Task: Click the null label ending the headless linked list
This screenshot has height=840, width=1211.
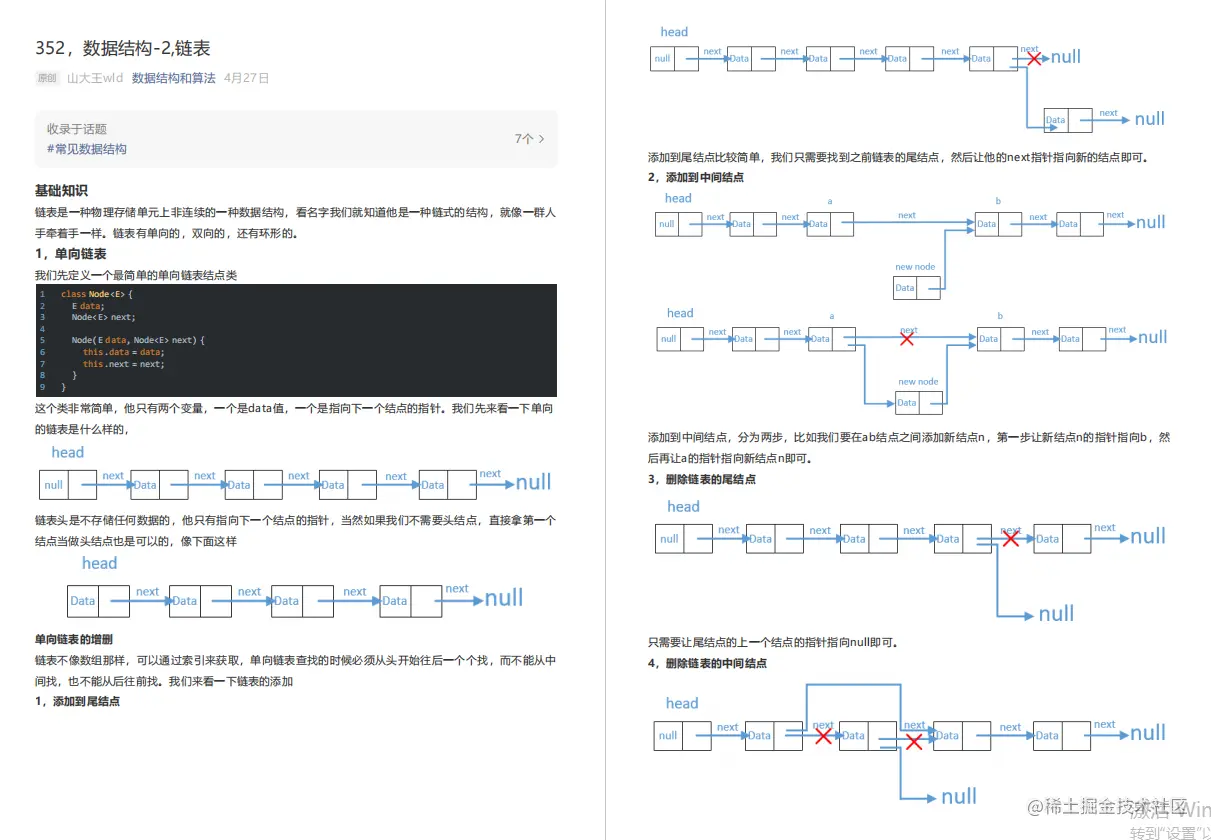Action: click(503, 597)
